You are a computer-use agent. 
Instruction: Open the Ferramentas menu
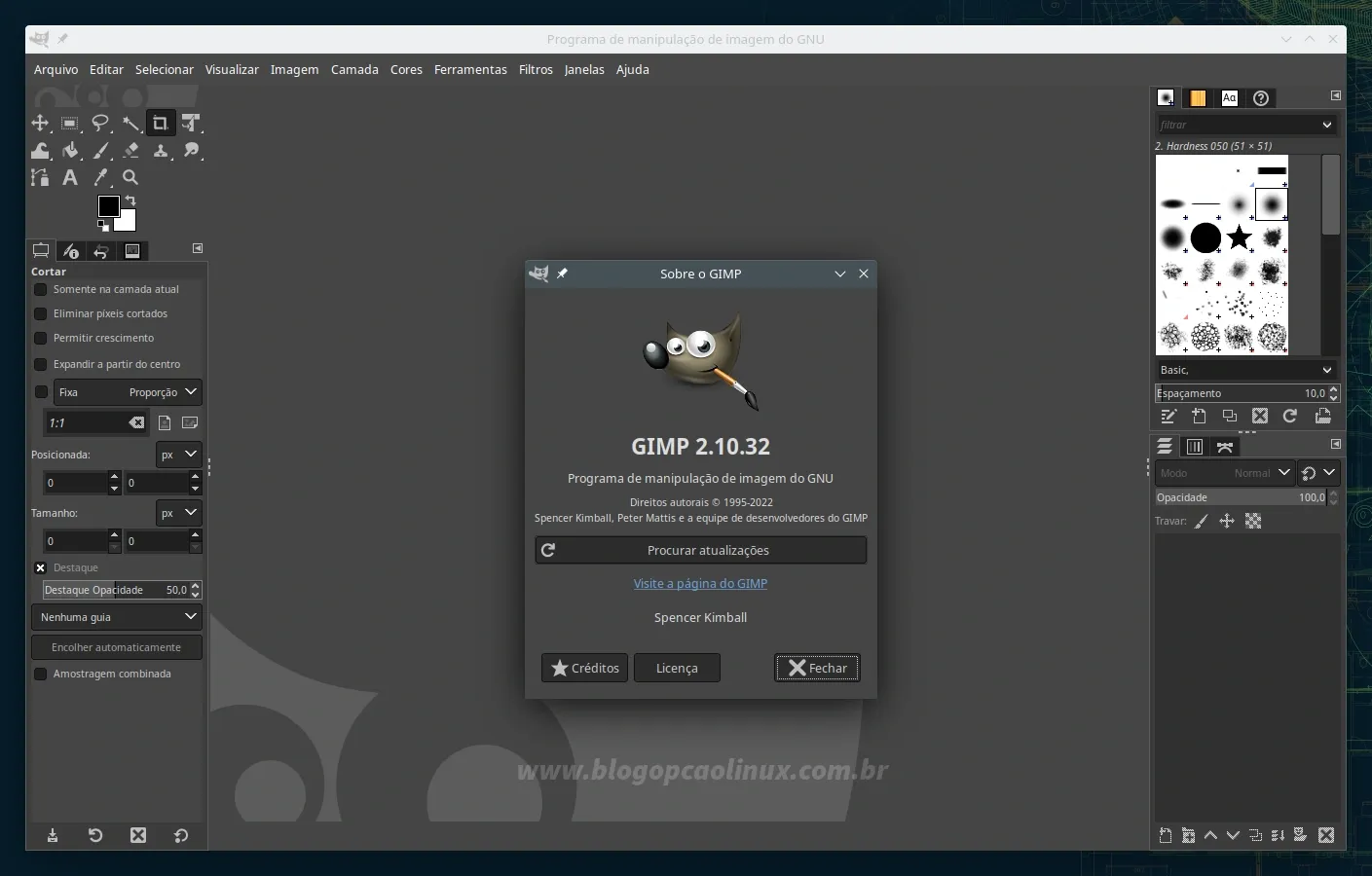pos(470,69)
